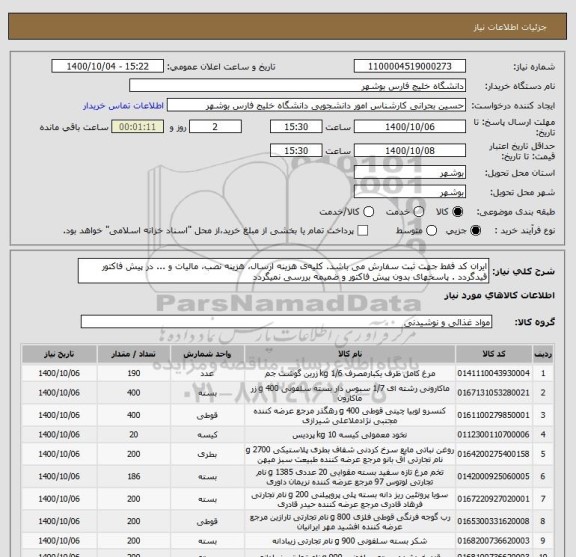Choose the متوسط purchase type radio
Image resolution: width=576 pixels, height=557 pixels.
431,231
